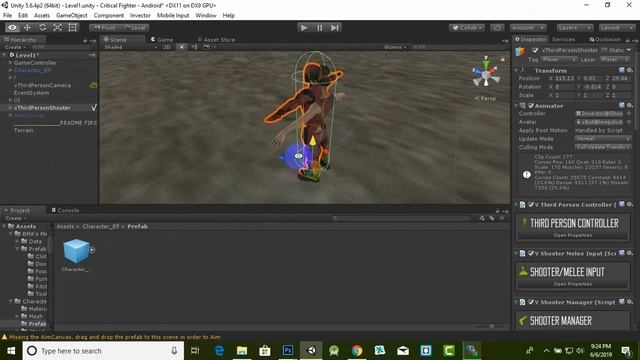
Task: Click the gear icon of V Third Person Controller
Action: click(x=630, y=204)
